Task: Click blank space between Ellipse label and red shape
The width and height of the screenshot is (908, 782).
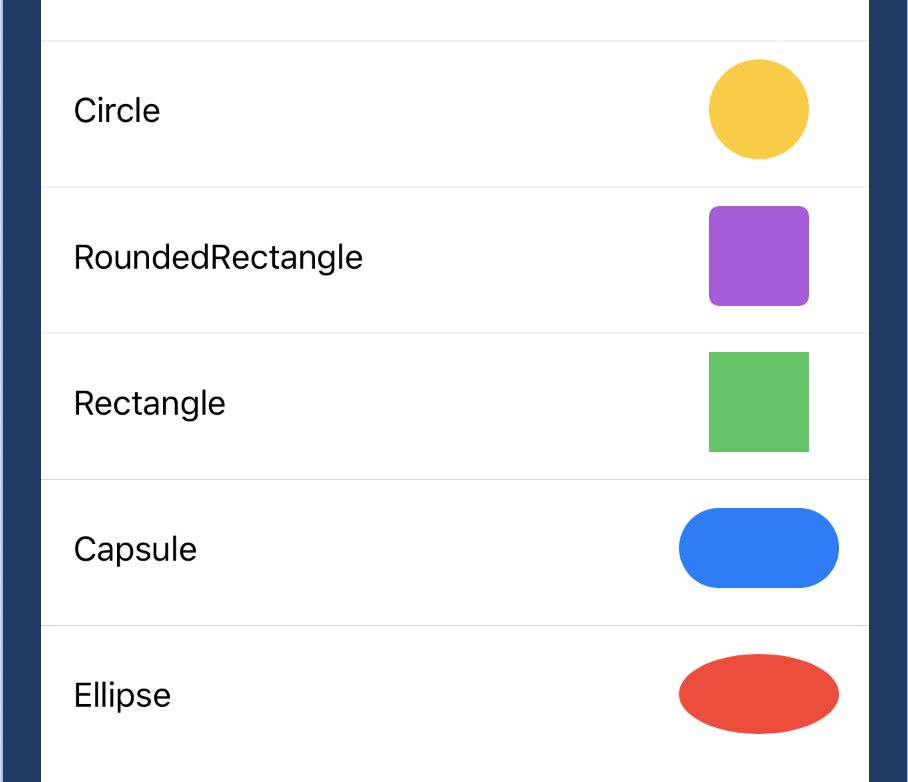Action: [x=425, y=696]
